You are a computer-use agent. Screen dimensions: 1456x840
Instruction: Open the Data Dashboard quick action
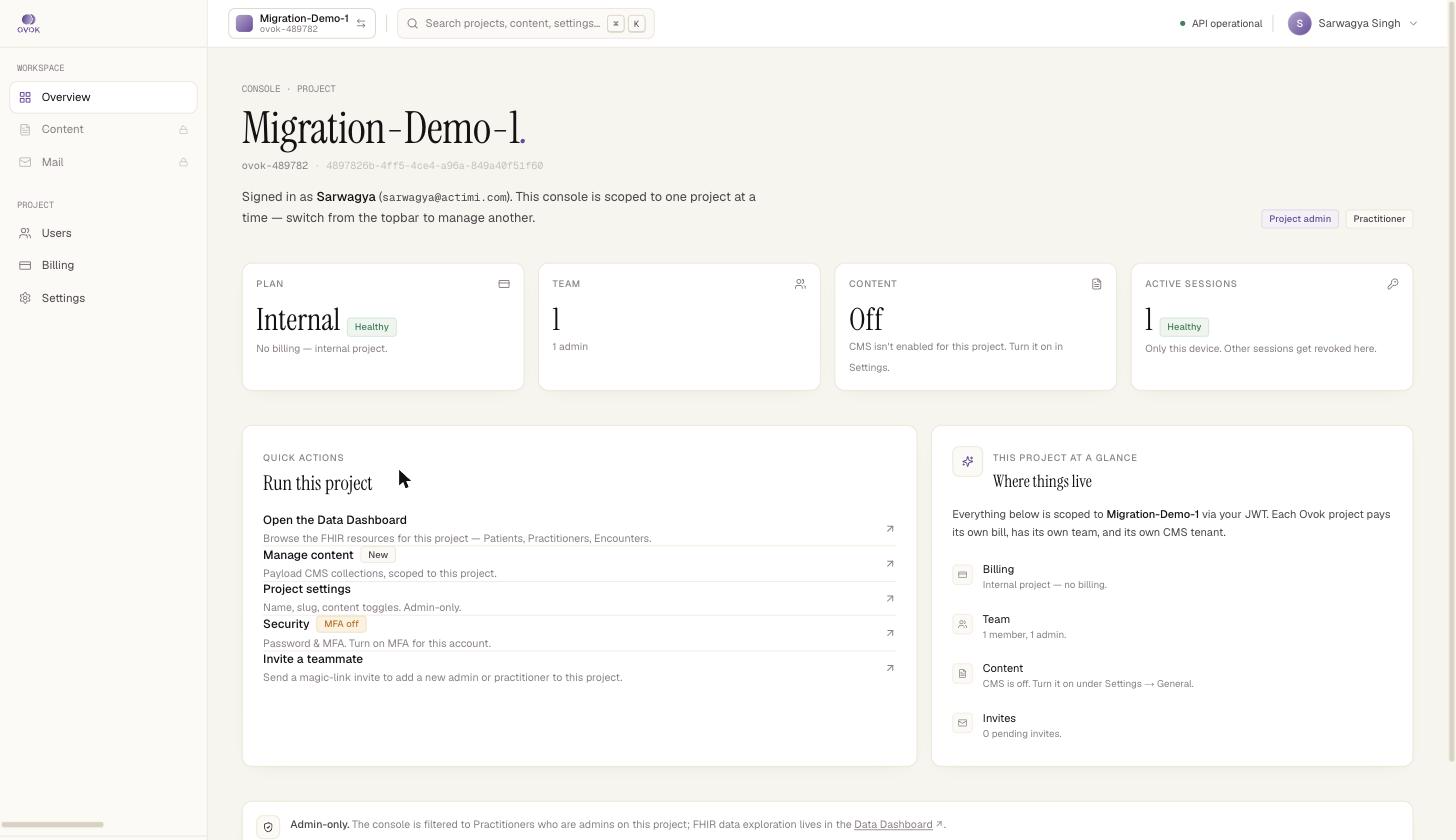pos(579,529)
